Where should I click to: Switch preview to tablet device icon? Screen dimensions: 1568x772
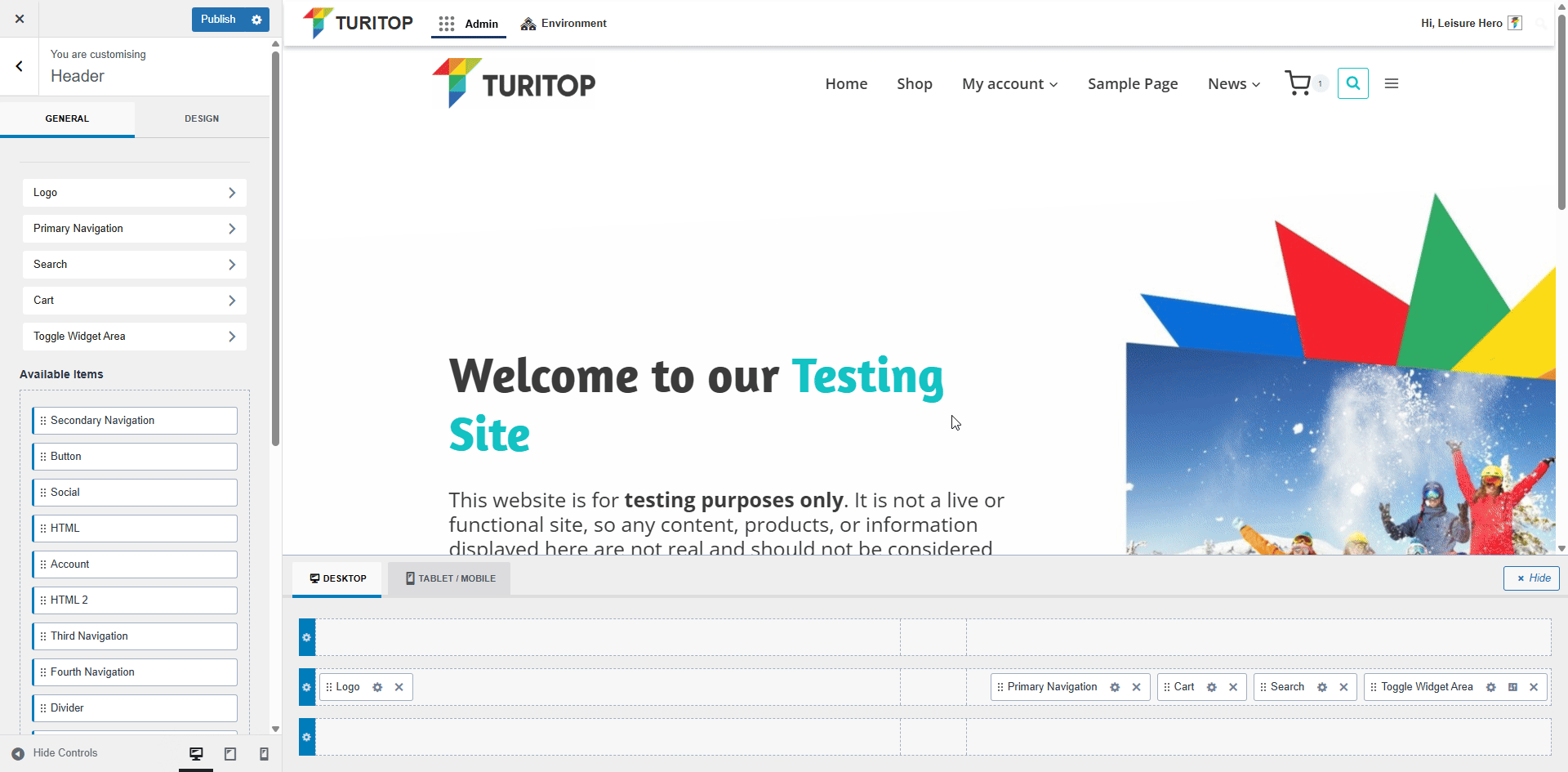click(x=230, y=754)
